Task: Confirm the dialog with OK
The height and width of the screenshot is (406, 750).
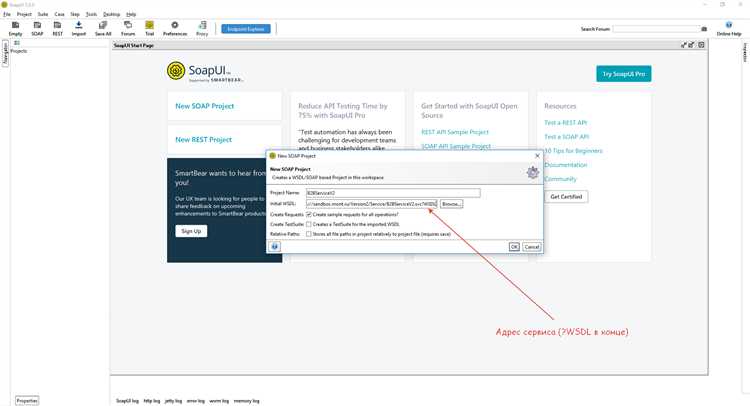Action: [x=514, y=247]
